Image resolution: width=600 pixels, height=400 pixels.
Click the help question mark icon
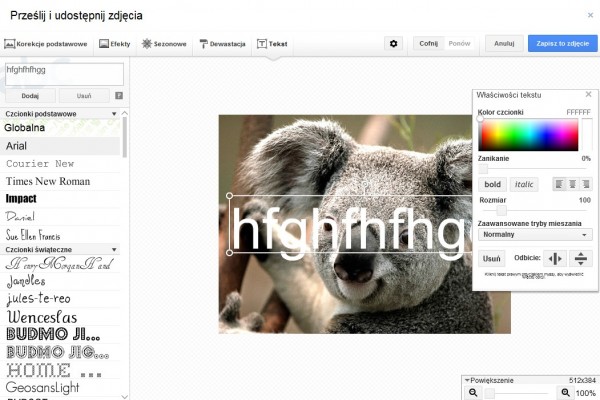[x=119, y=96]
